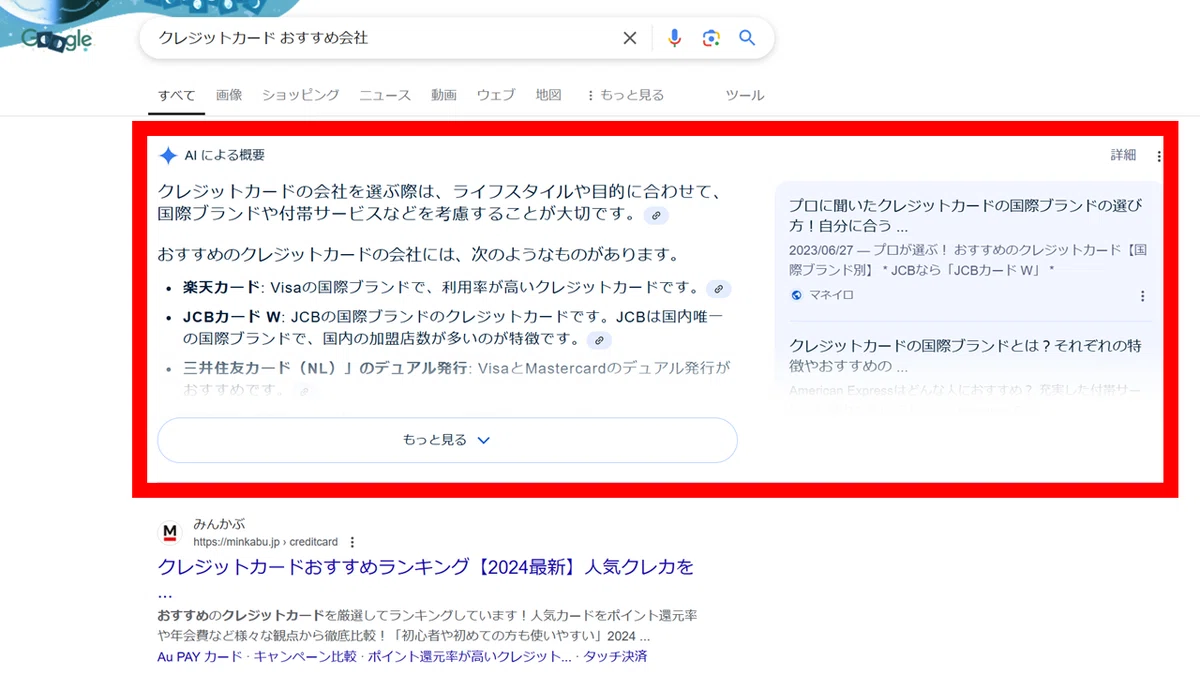Switch to the ショッピング tab
1200x675 pixels.
point(301,95)
